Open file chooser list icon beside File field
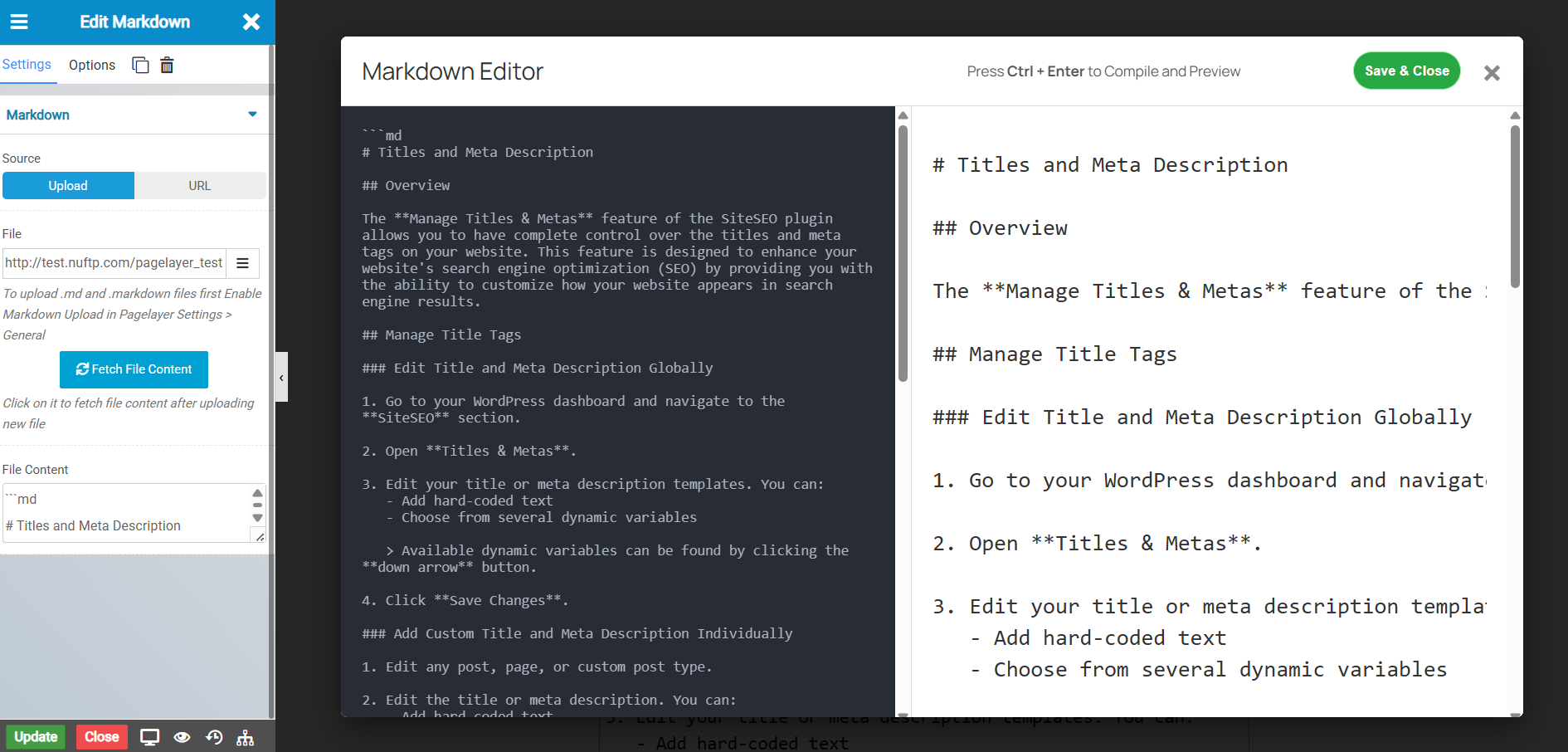This screenshot has height=752, width=1568. click(242, 263)
